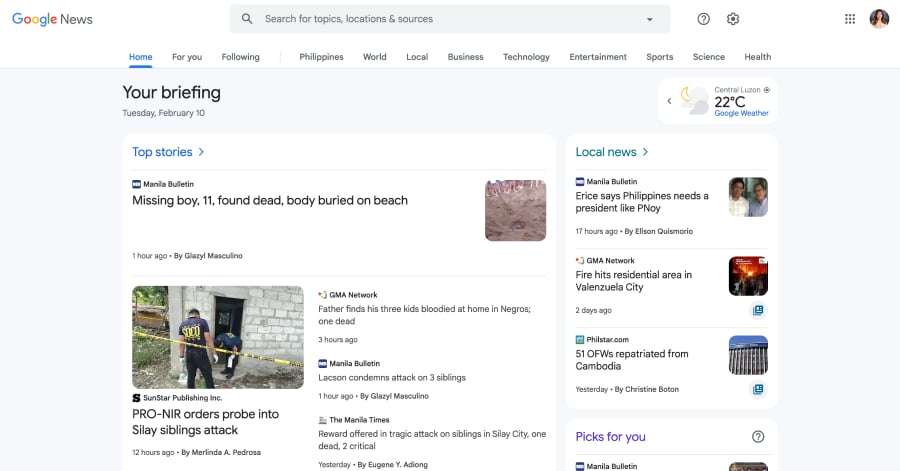Open Lacson condemns attack on 3 siblings
The width and height of the screenshot is (900, 471).
click(392, 377)
